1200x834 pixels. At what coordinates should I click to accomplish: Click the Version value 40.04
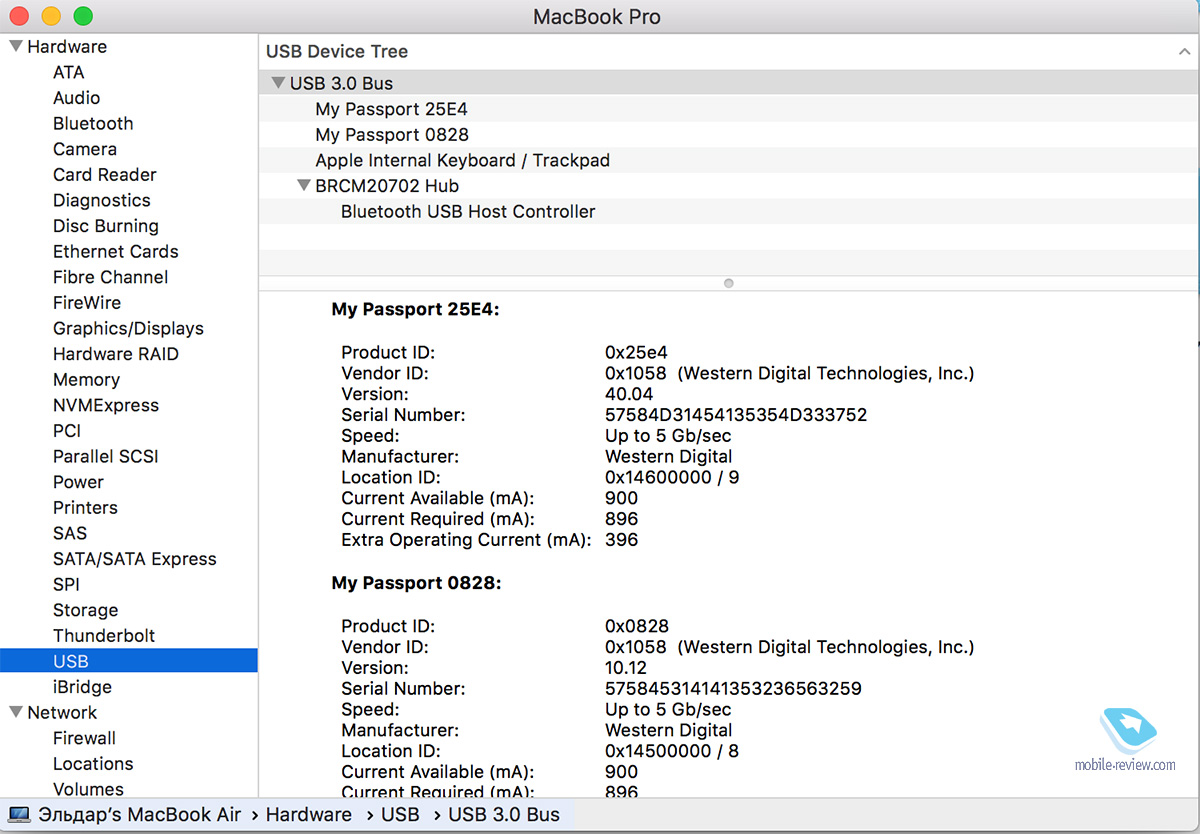click(x=629, y=394)
